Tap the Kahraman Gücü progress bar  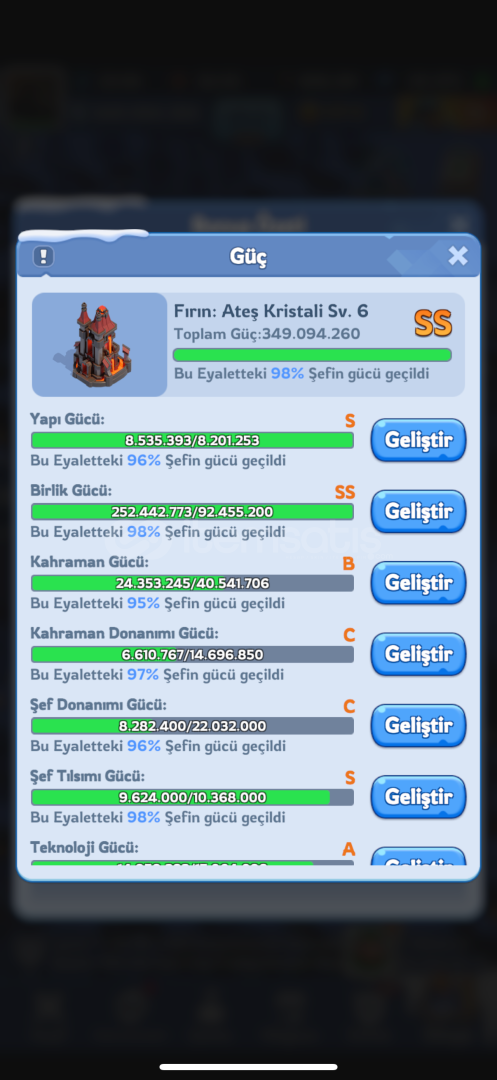192,583
